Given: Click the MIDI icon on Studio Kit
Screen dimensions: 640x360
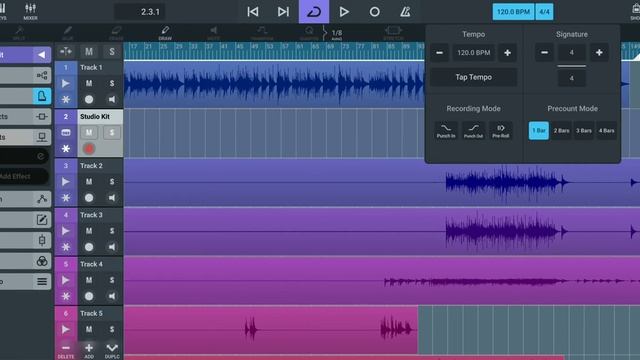Looking at the screenshot, I should (66, 133).
